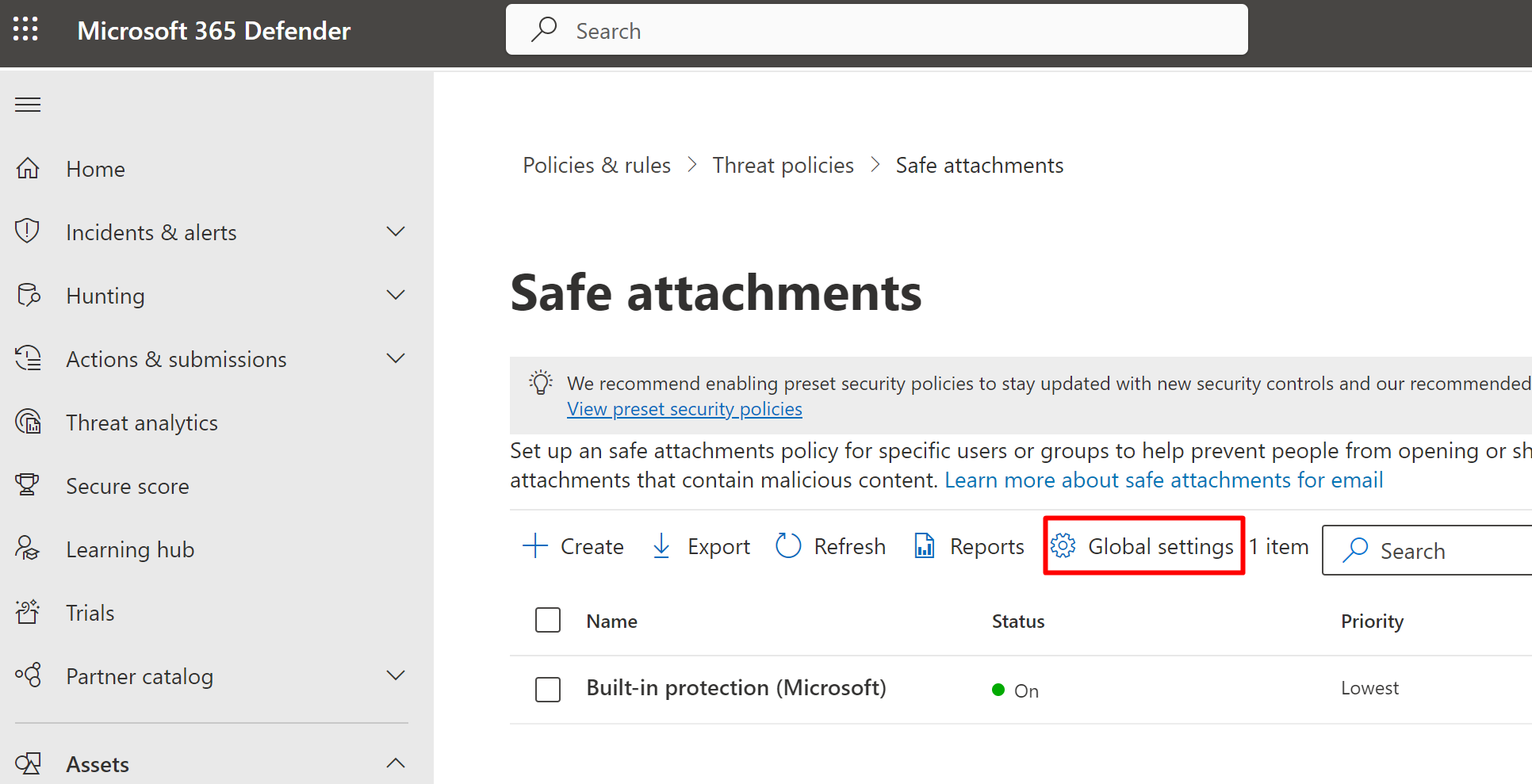Open View preset security policies link
This screenshot has width=1532, height=784.
684,409
